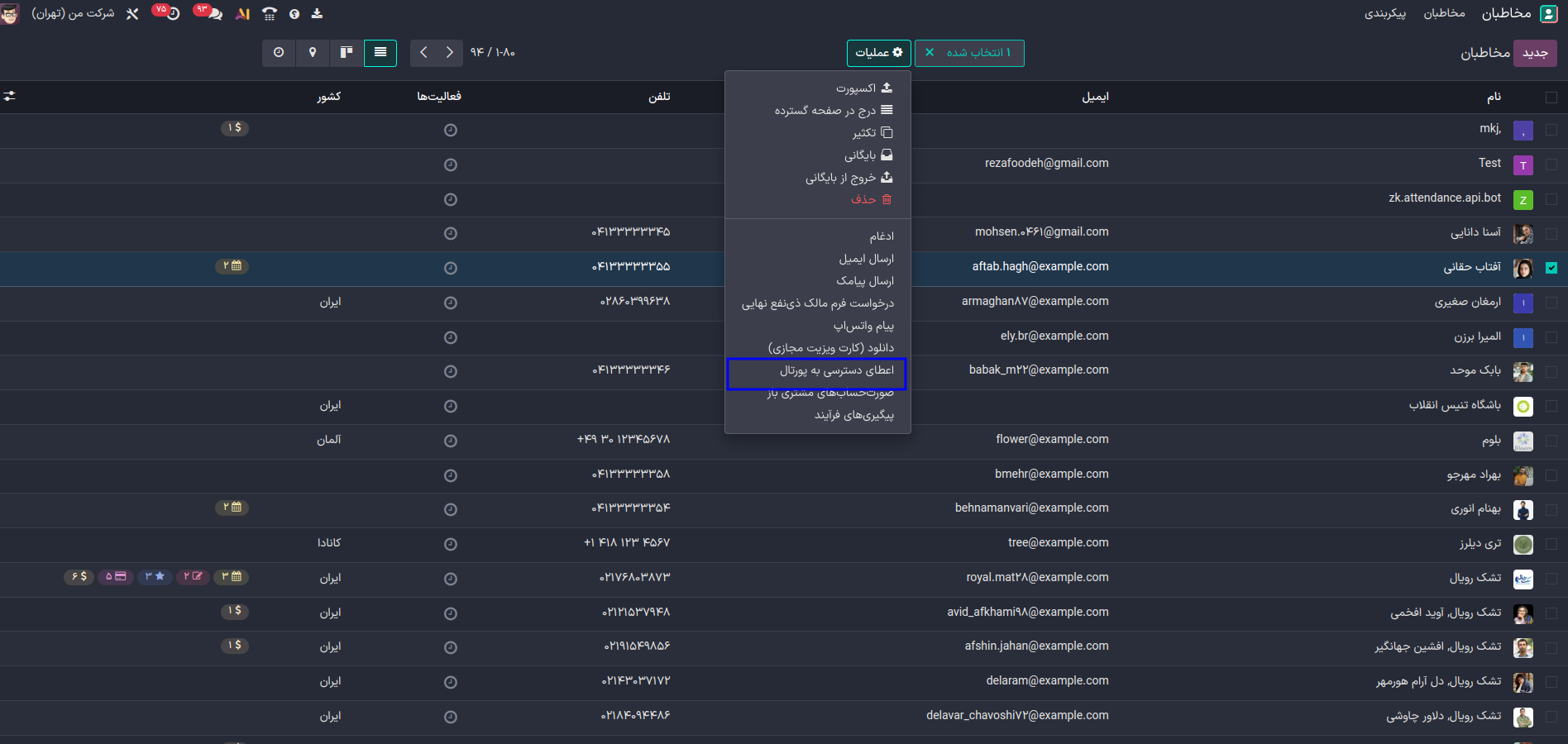Viewport: 1568px width, 744px height.
Task: Click the ۶ $ badge on کشت رویال row
Action: pyautogui.click(x=79, y=576)
